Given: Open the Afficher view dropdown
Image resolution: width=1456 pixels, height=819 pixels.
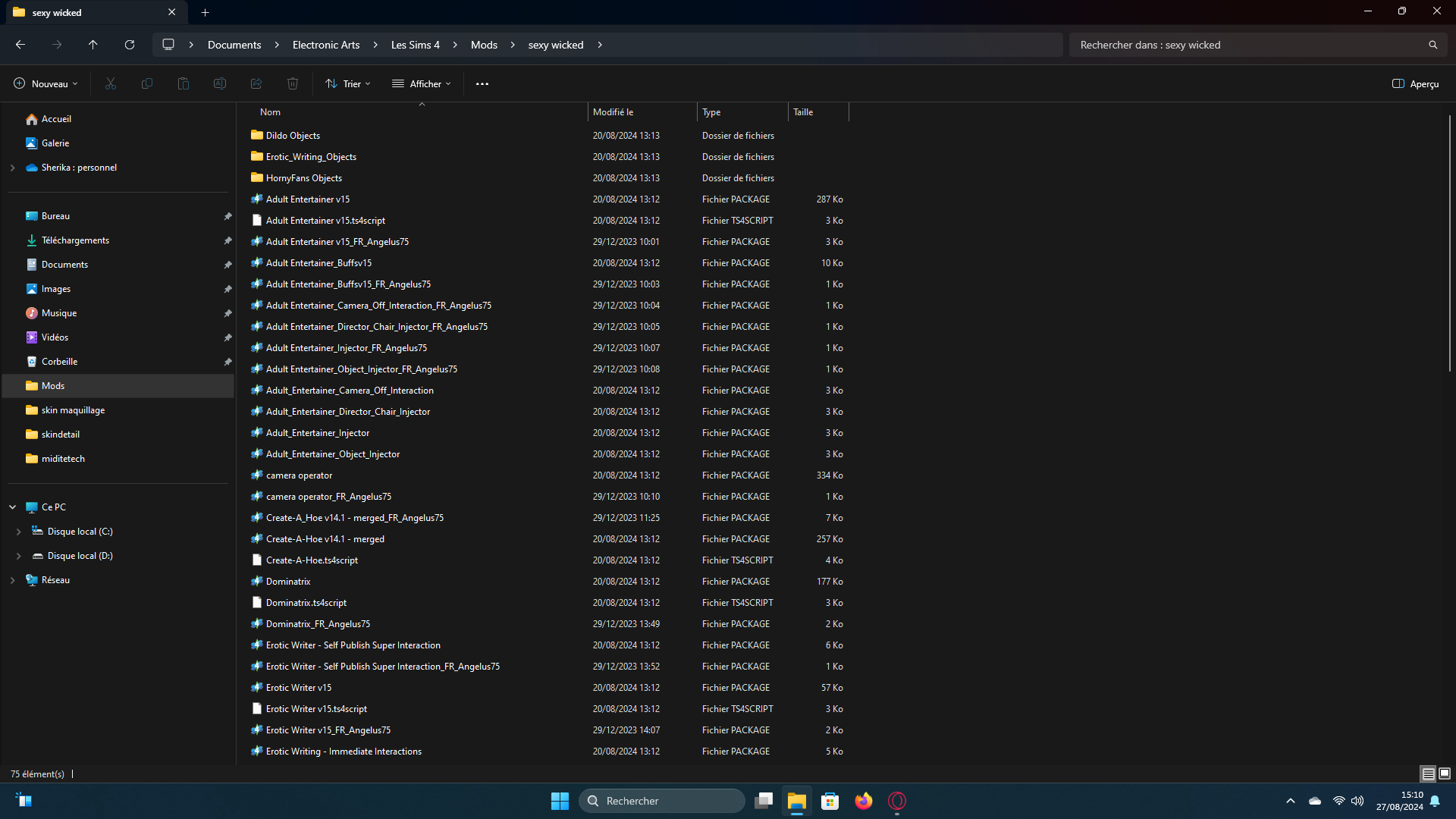Looking at the screenshot, I should [422, 83].
